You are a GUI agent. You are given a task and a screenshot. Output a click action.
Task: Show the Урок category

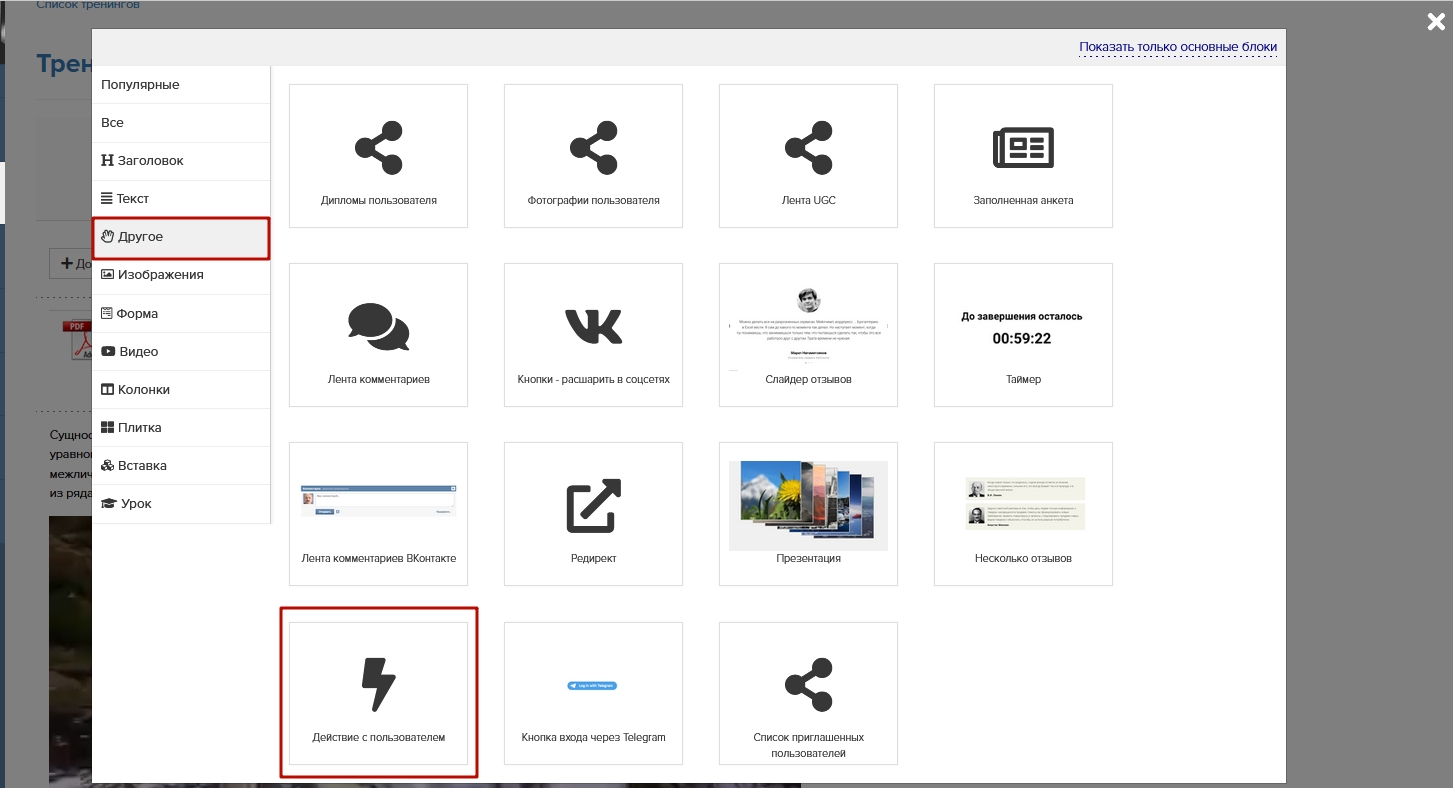(181, 503)
